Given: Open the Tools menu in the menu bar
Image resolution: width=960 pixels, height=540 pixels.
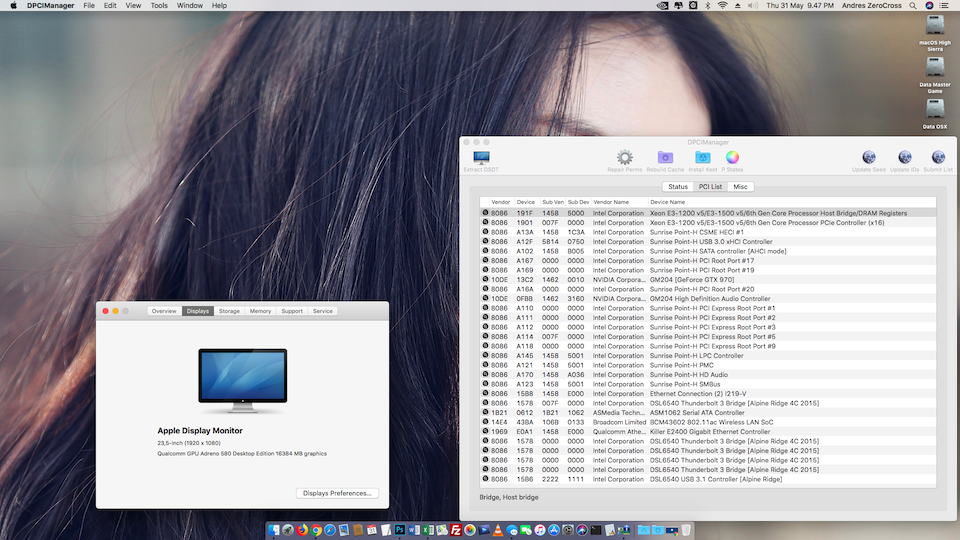Looking at the screenshot, I should pyautogui.click(x=159, y=6).
